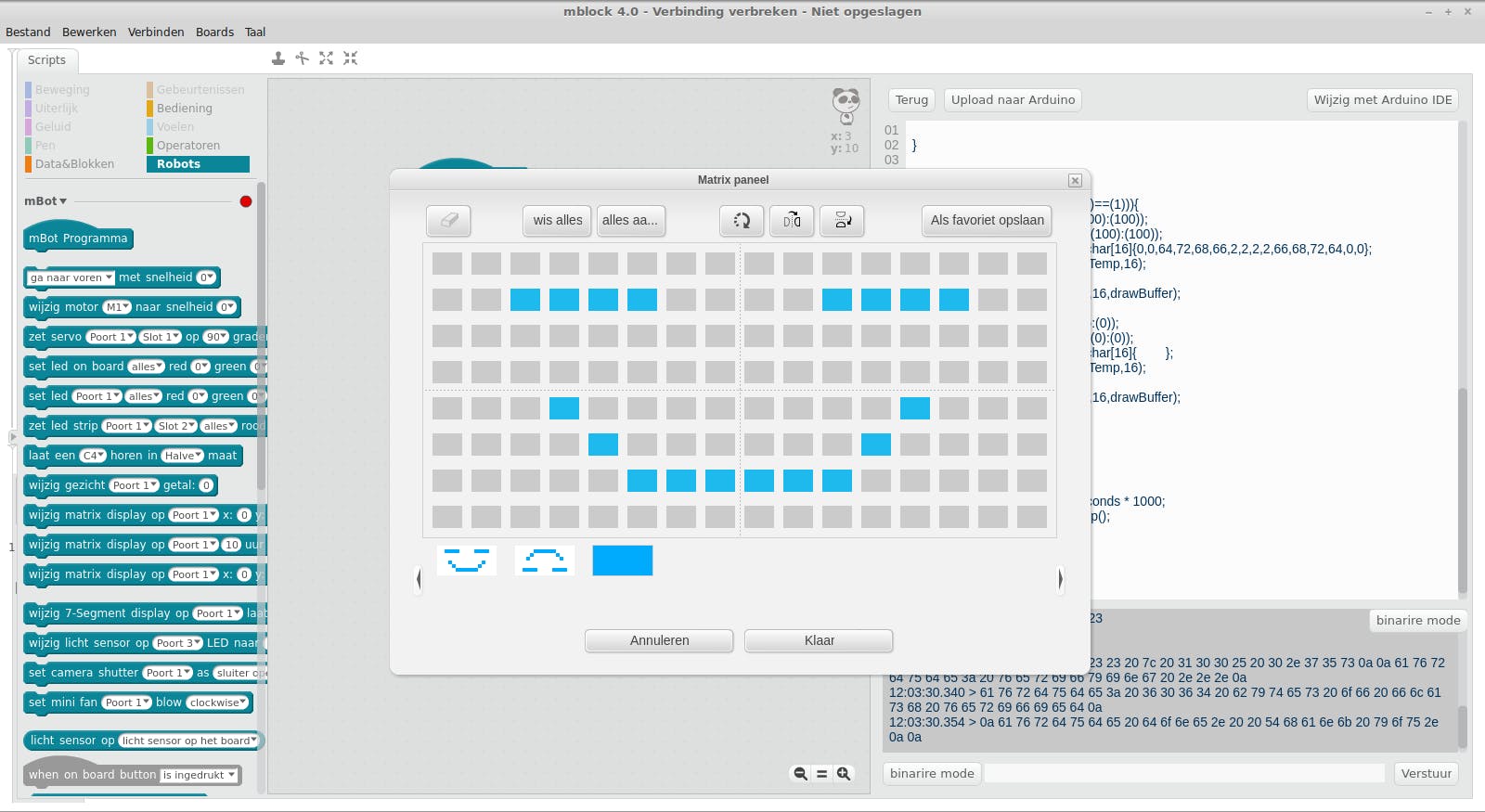Select the Bediening block category
Image resolution: width=1485 pixels, height=812 pixels.
point(185,109)
